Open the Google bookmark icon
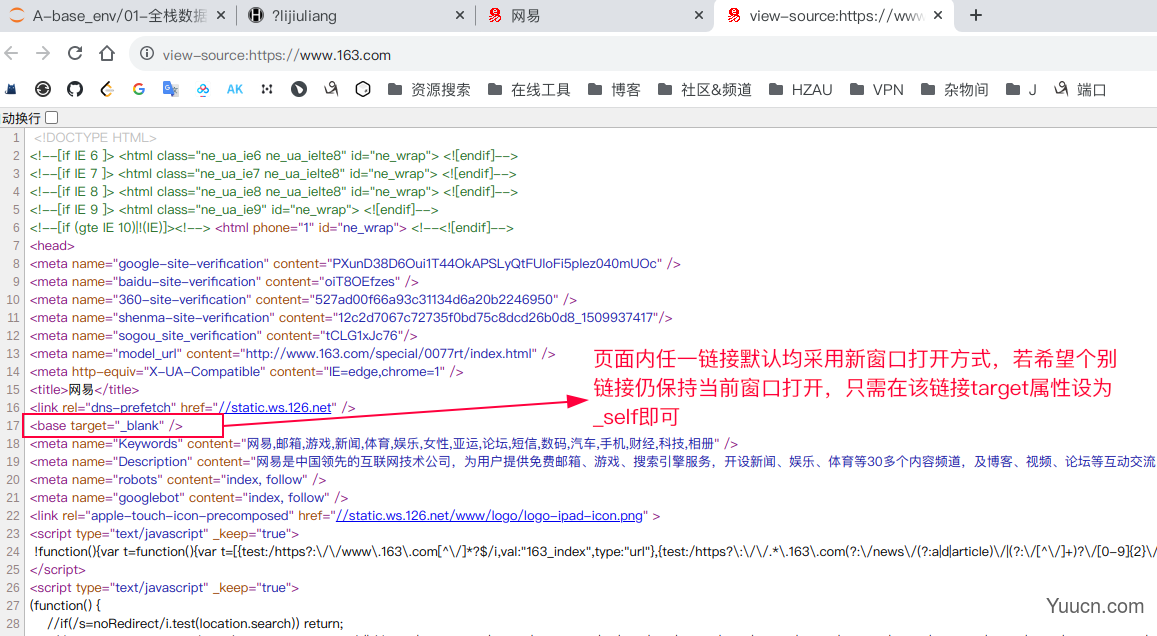The width and height of the screenshot is (1157, 636). coord(139,89)
